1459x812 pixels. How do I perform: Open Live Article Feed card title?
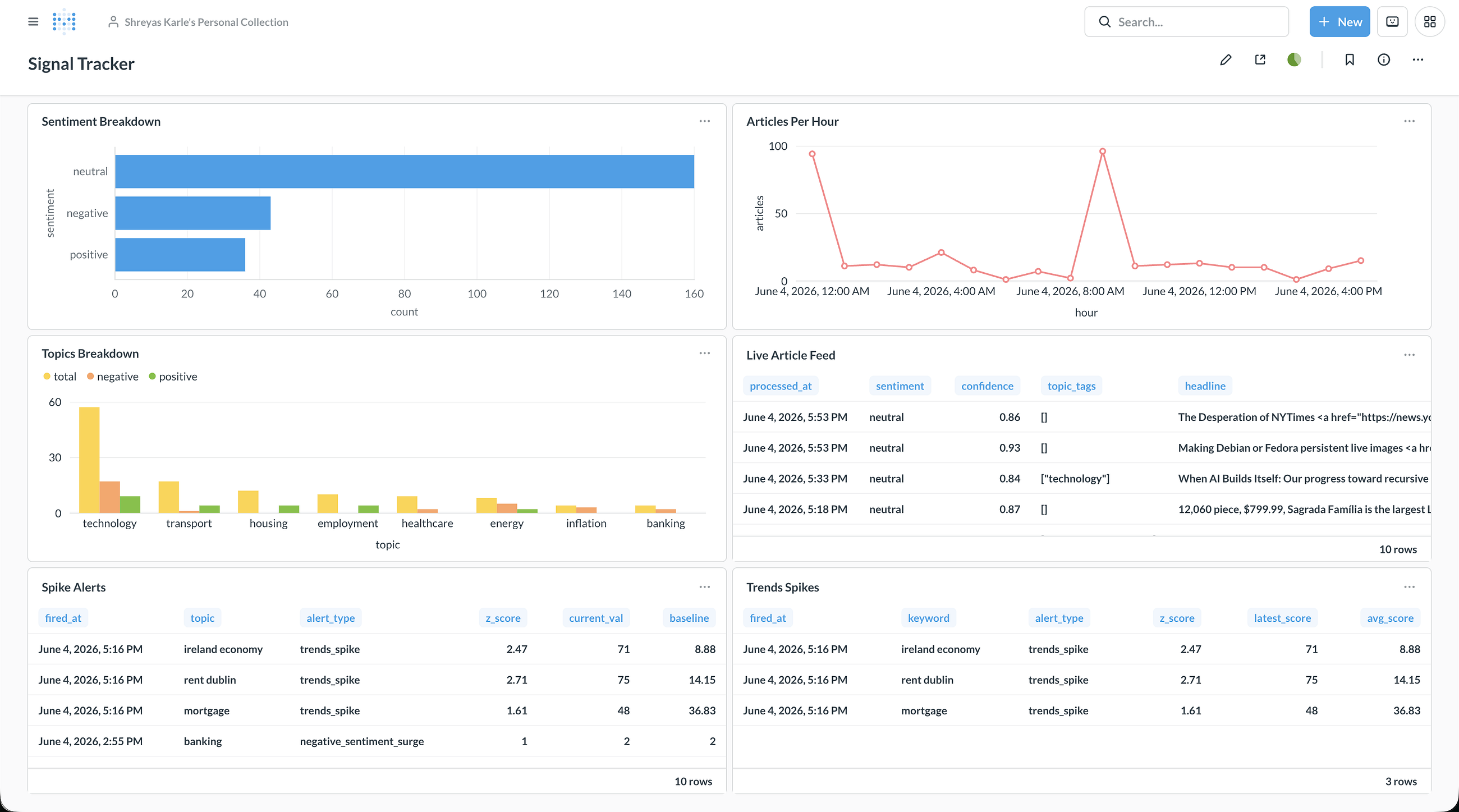(x=791, y=355)
